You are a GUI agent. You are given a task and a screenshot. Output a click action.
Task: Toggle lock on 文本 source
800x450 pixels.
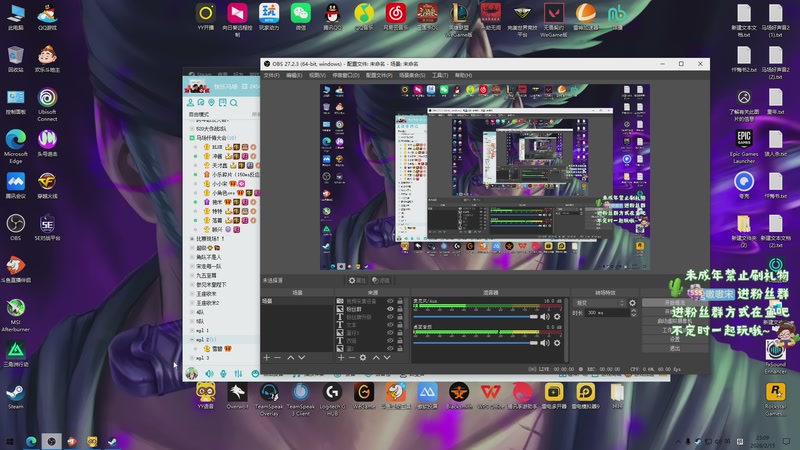pyautogui.click(x=400, y=325)
